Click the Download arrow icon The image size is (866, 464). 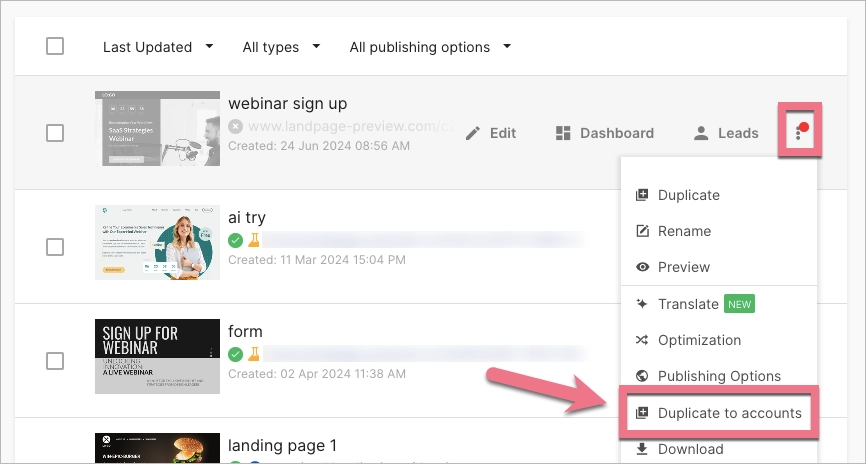pos(642,449)
